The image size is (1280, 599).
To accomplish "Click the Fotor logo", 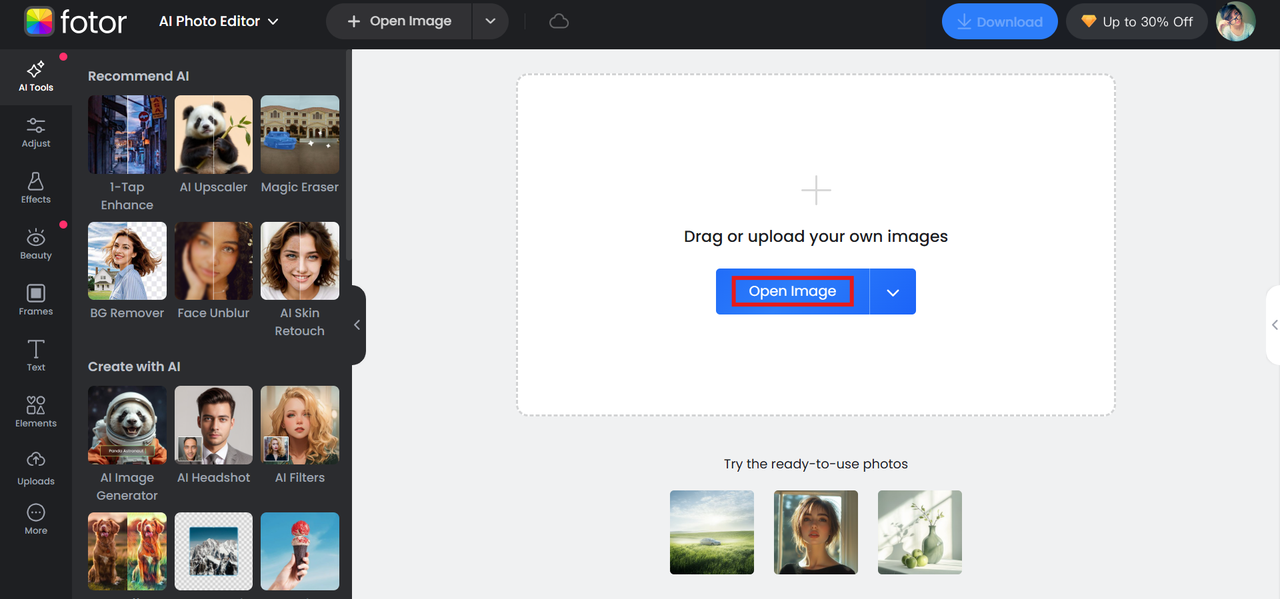I will pos(76,21).
